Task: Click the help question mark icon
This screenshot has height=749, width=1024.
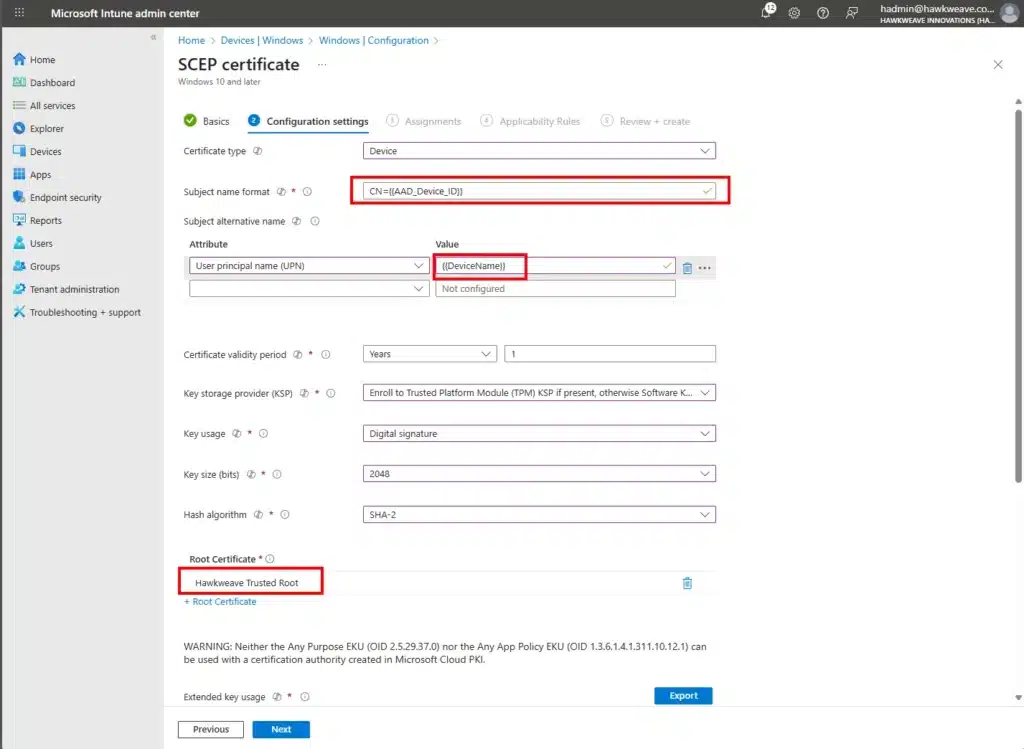Action: [823, 13]
